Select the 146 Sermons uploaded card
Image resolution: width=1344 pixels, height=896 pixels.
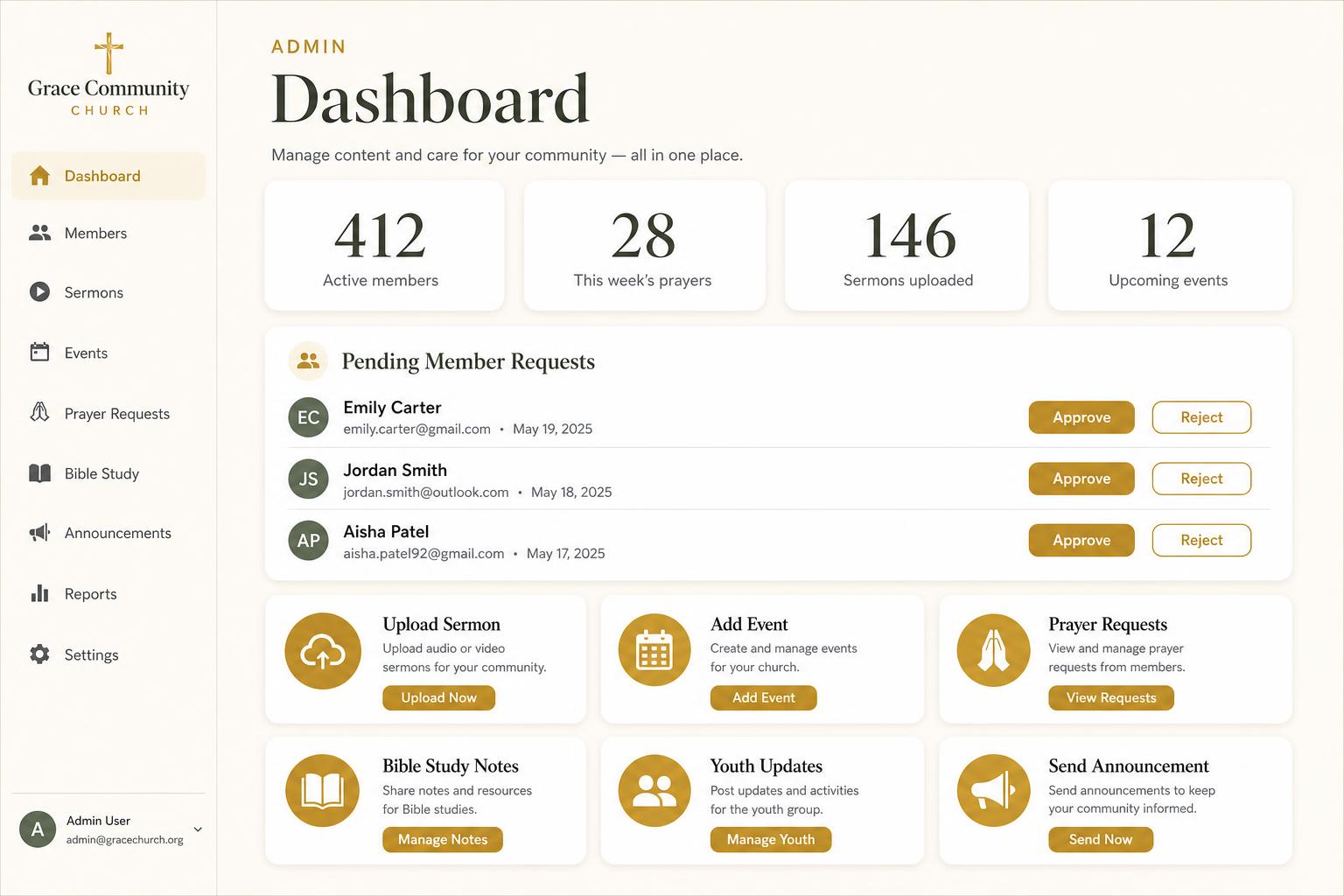[906, 245]
